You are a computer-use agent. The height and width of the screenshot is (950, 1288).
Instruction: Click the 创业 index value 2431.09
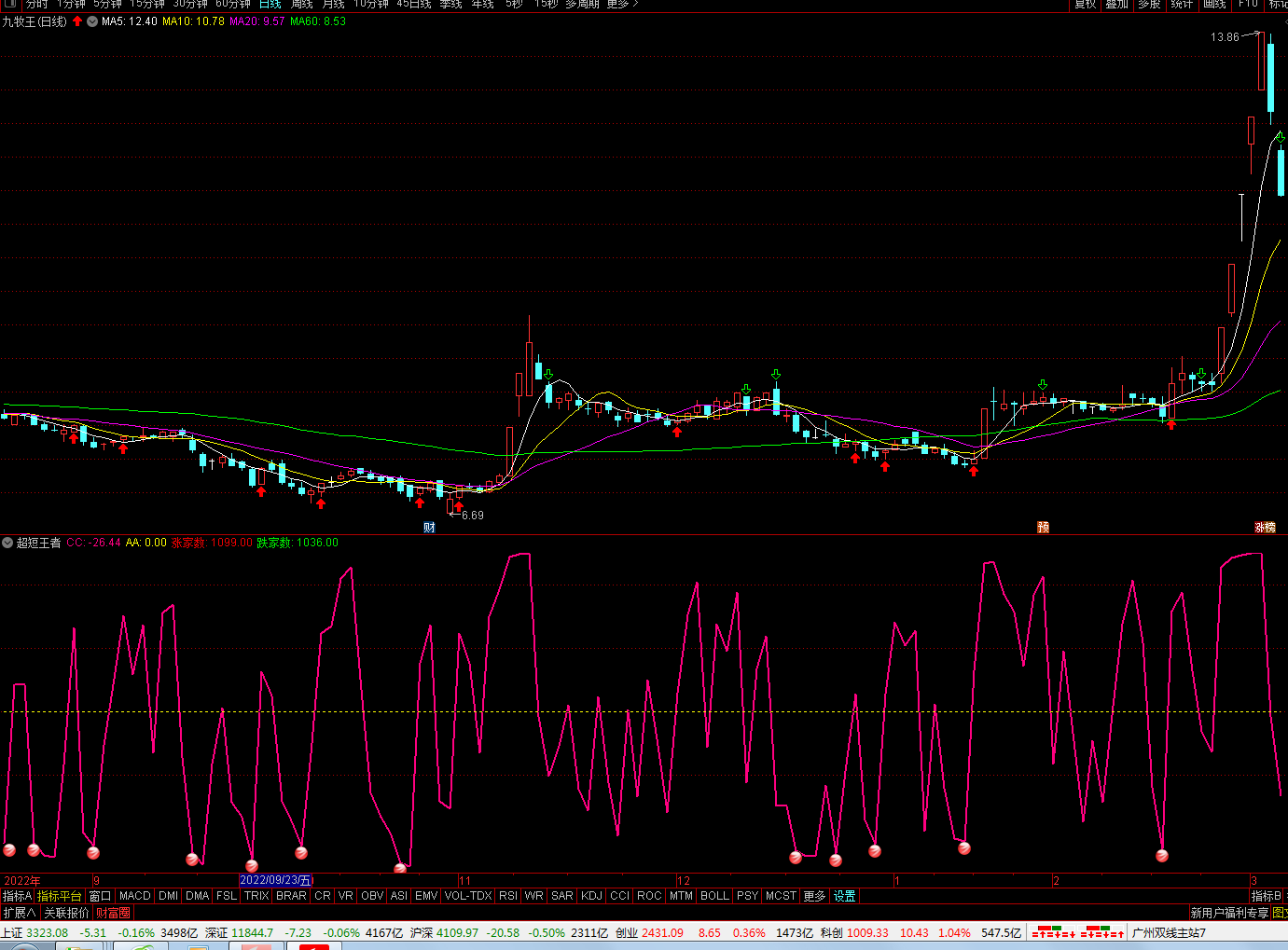click(662, 932)
